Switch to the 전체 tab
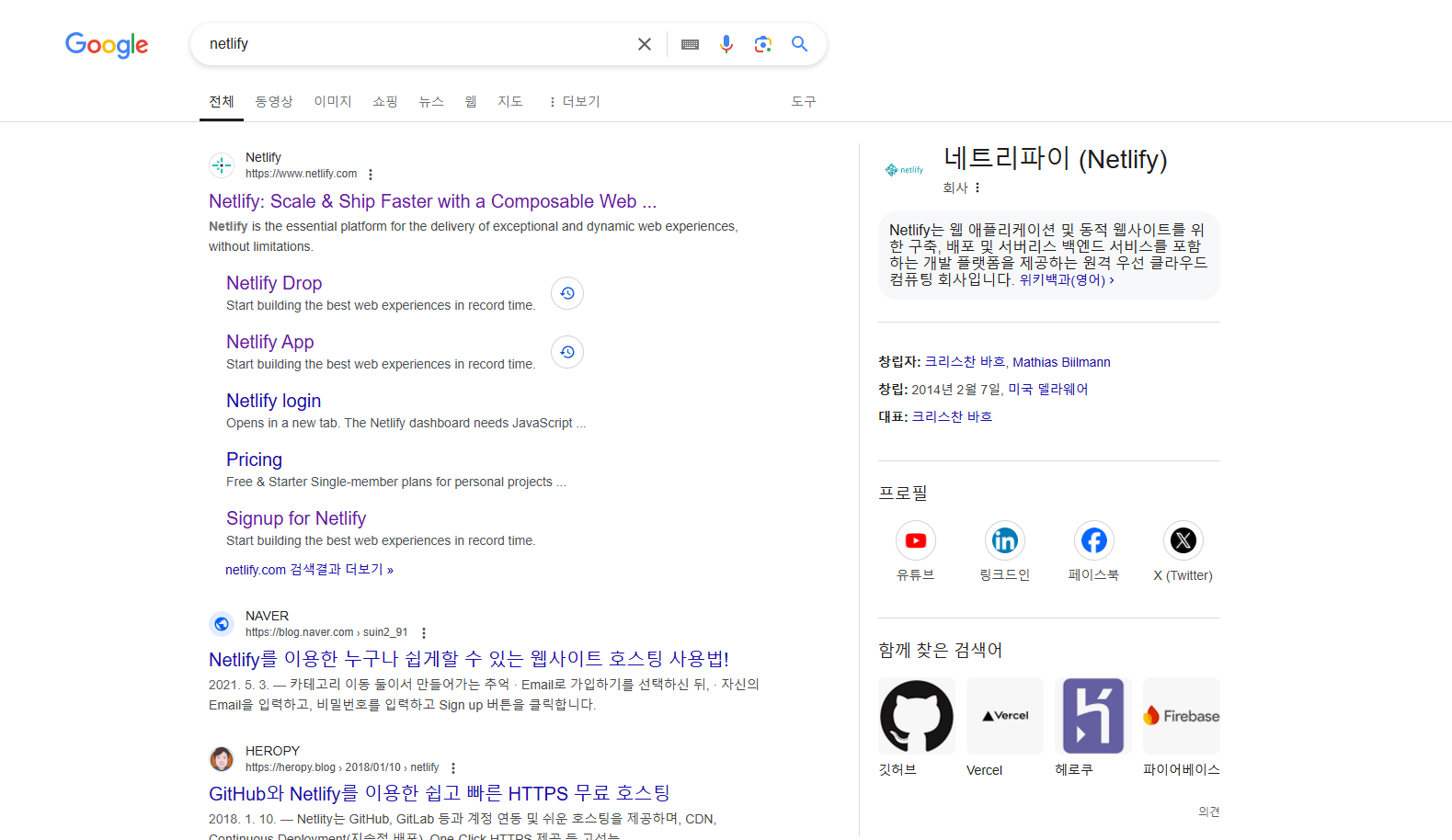Viewport: 1452px width, 840px height. click(x=222, y=101)
